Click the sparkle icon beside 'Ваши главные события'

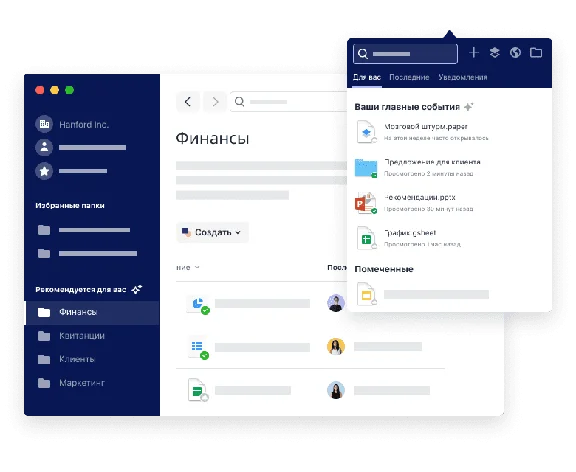click(x=468, y=107)
